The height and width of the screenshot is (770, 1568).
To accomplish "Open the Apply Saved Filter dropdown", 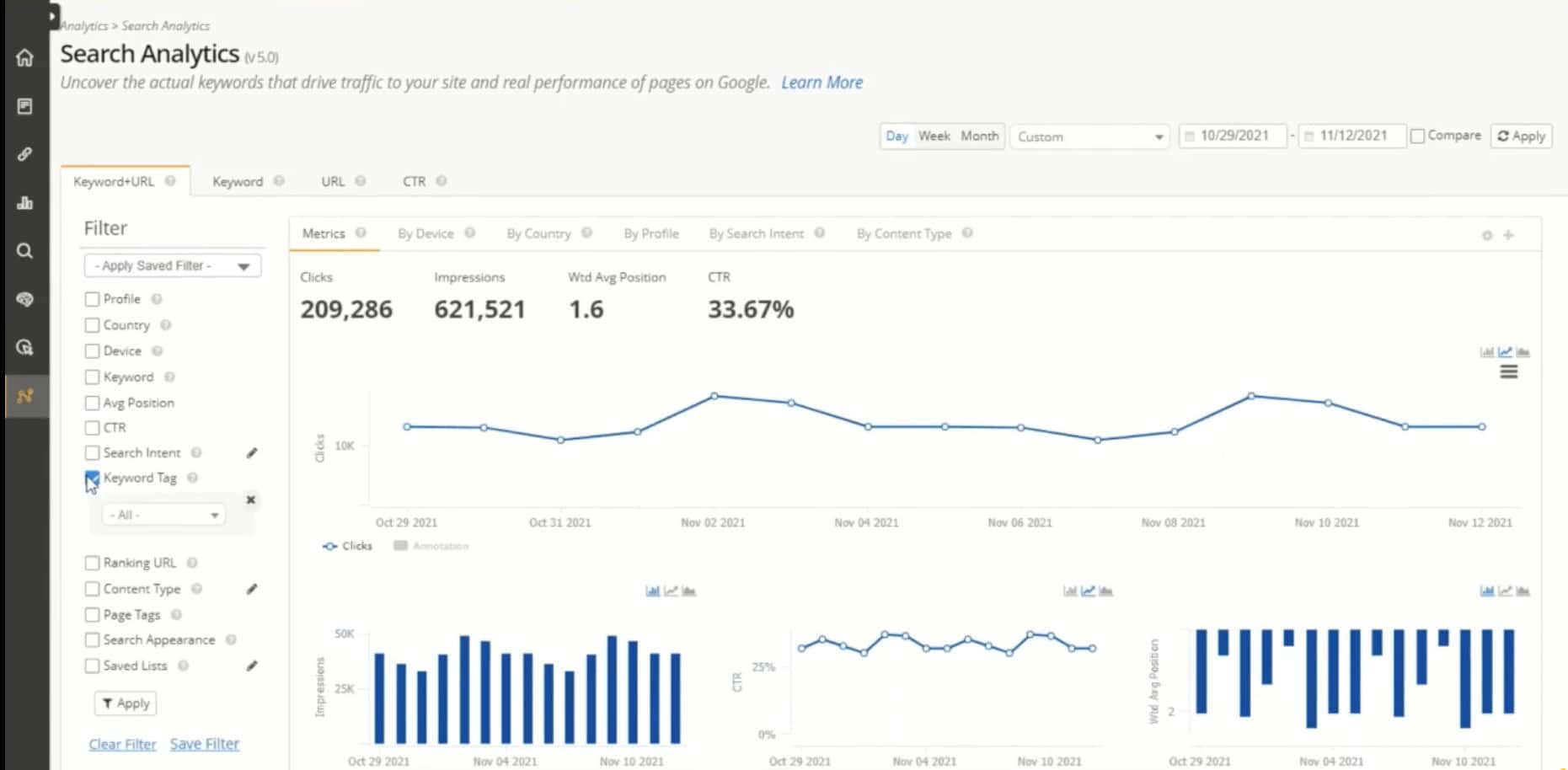I will pyautogui.click(x=173, y=265).
